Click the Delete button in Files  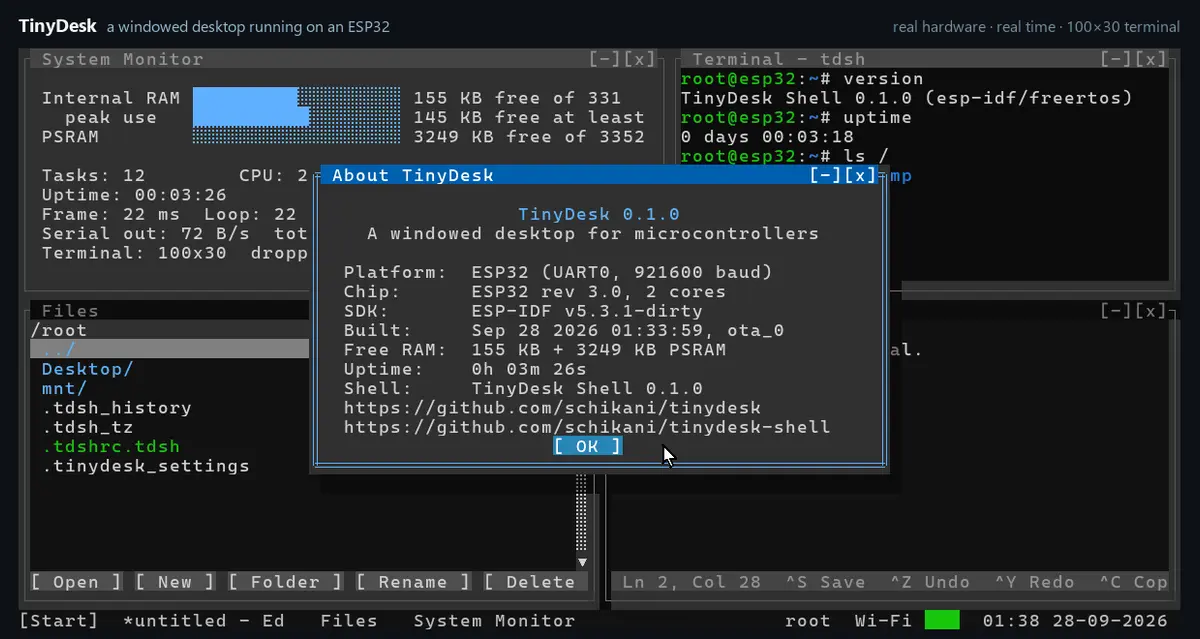[530, 582]
